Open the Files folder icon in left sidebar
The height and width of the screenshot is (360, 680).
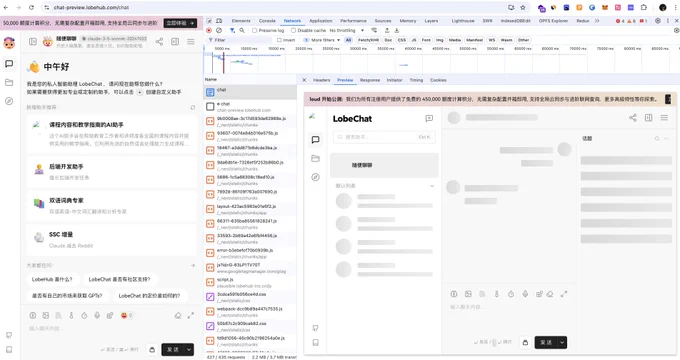pos(9,82)
